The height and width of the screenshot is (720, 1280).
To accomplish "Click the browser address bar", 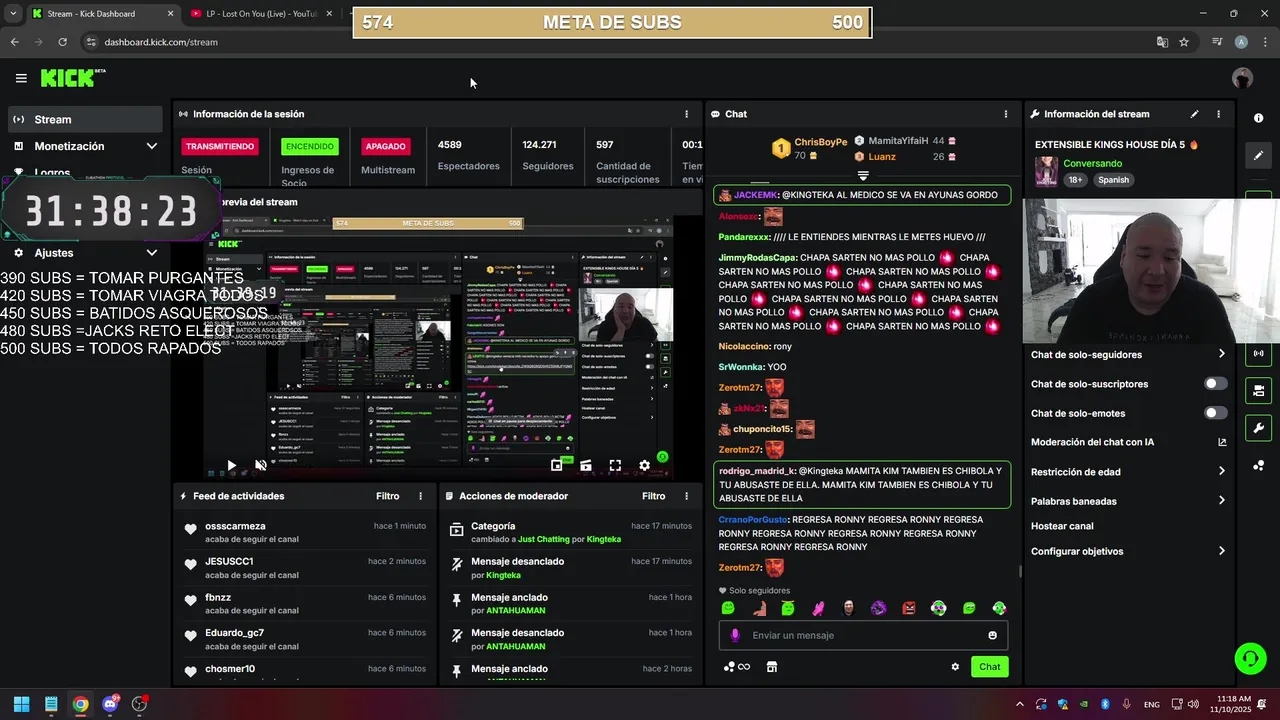I will (620, 42).
